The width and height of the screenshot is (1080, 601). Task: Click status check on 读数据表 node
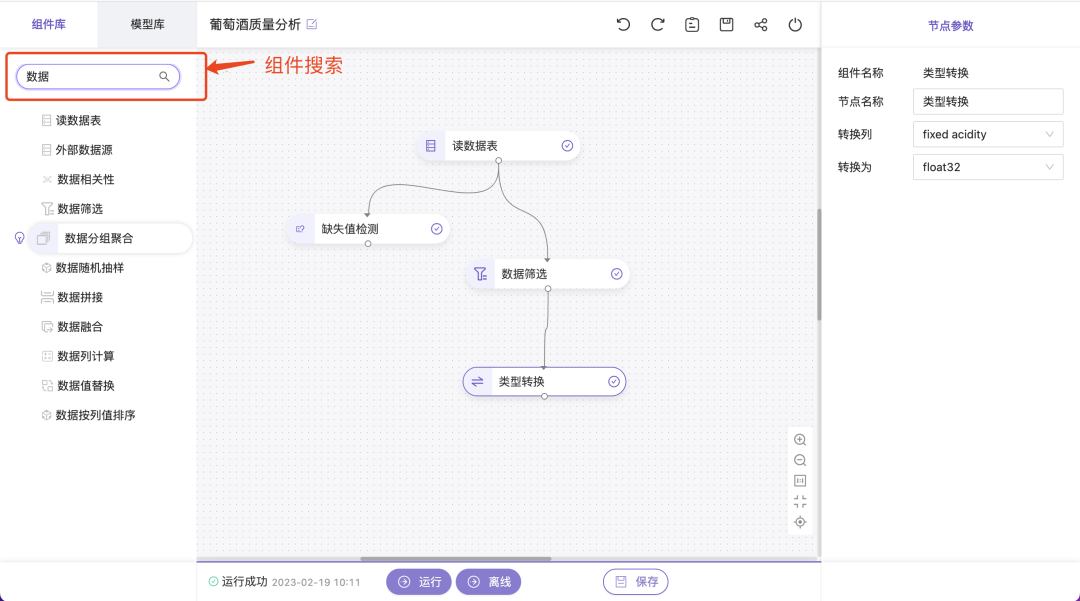(567, 146)
